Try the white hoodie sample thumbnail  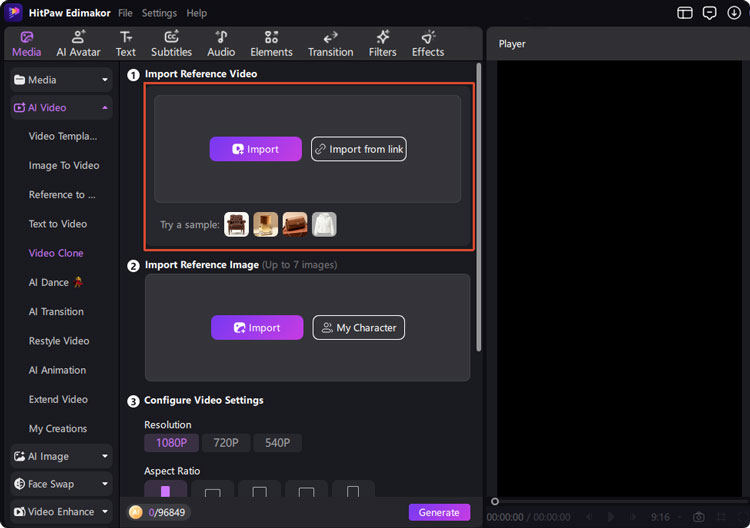click(x=324, y=224)
